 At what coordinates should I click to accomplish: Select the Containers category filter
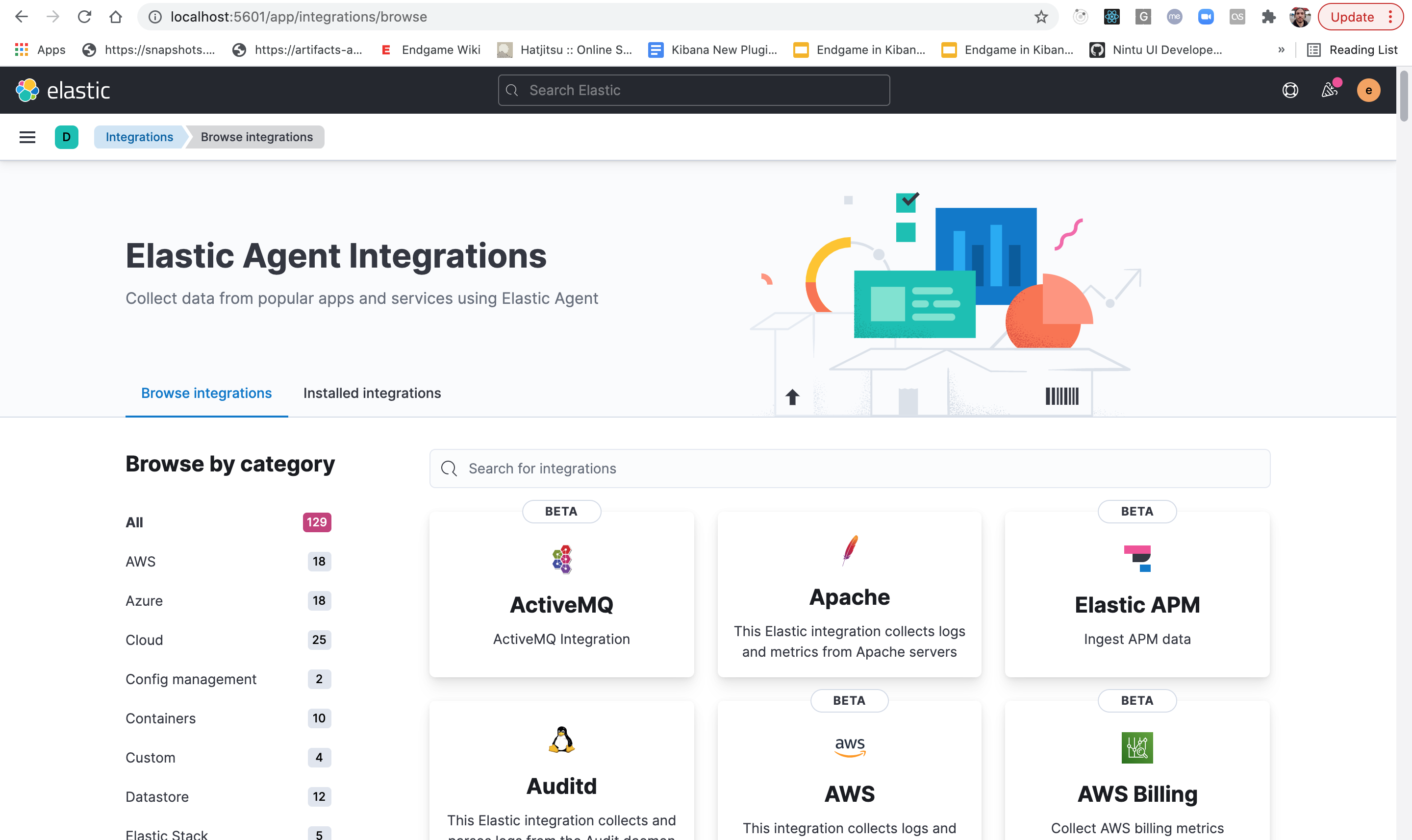tap(160, 718)
